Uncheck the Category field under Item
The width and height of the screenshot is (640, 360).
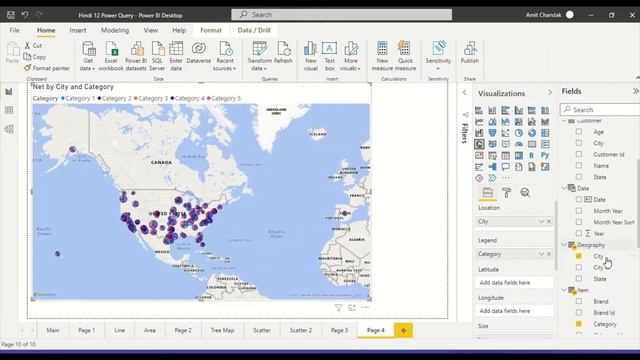(579, 324)
